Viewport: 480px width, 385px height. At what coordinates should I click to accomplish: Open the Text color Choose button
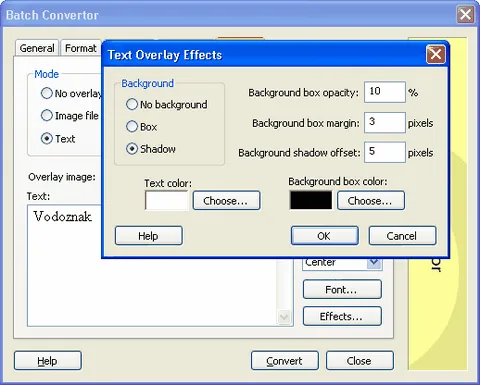[226, 200]
